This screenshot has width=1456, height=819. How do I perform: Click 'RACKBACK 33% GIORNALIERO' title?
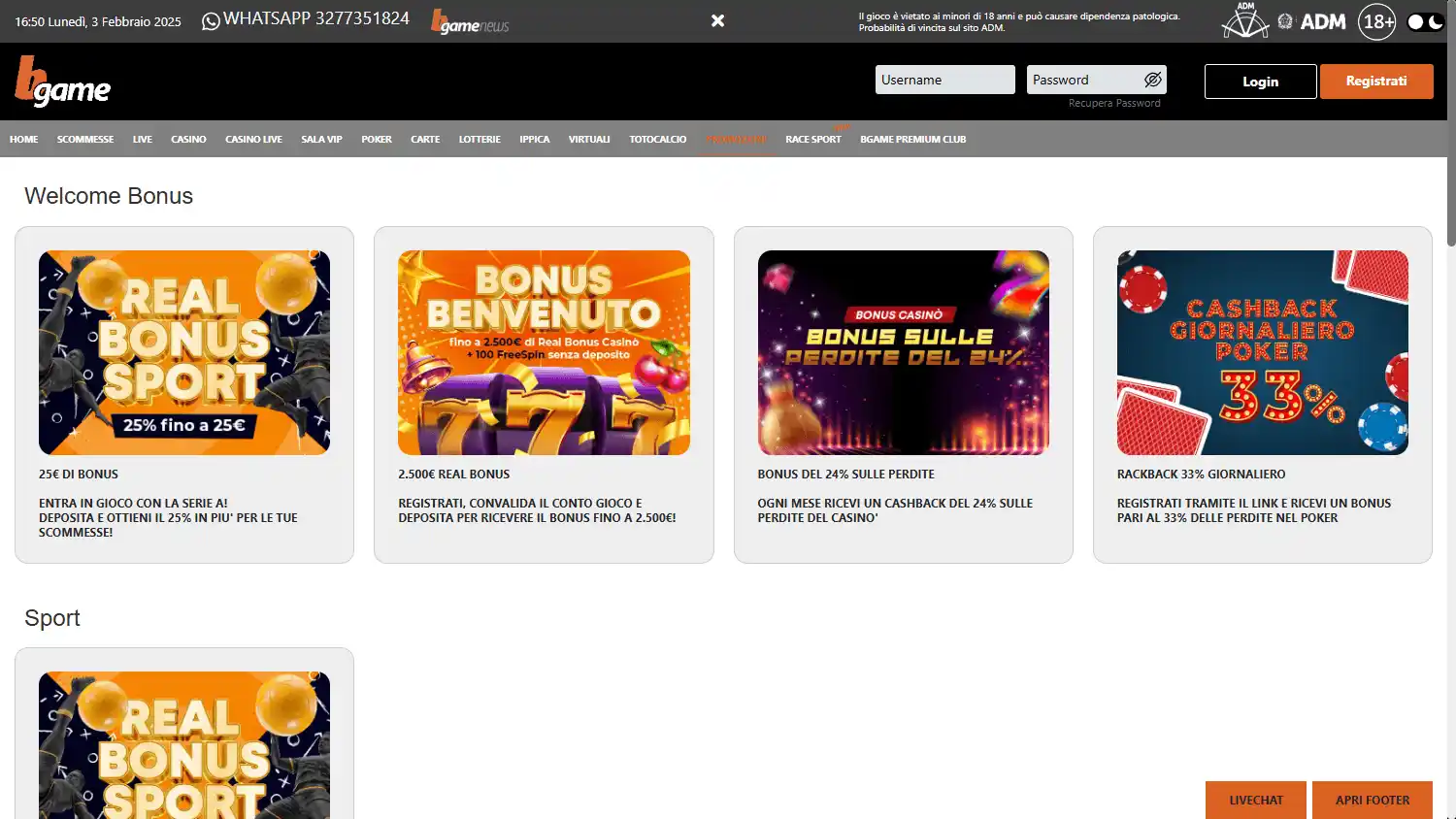tap(1201, 475)
